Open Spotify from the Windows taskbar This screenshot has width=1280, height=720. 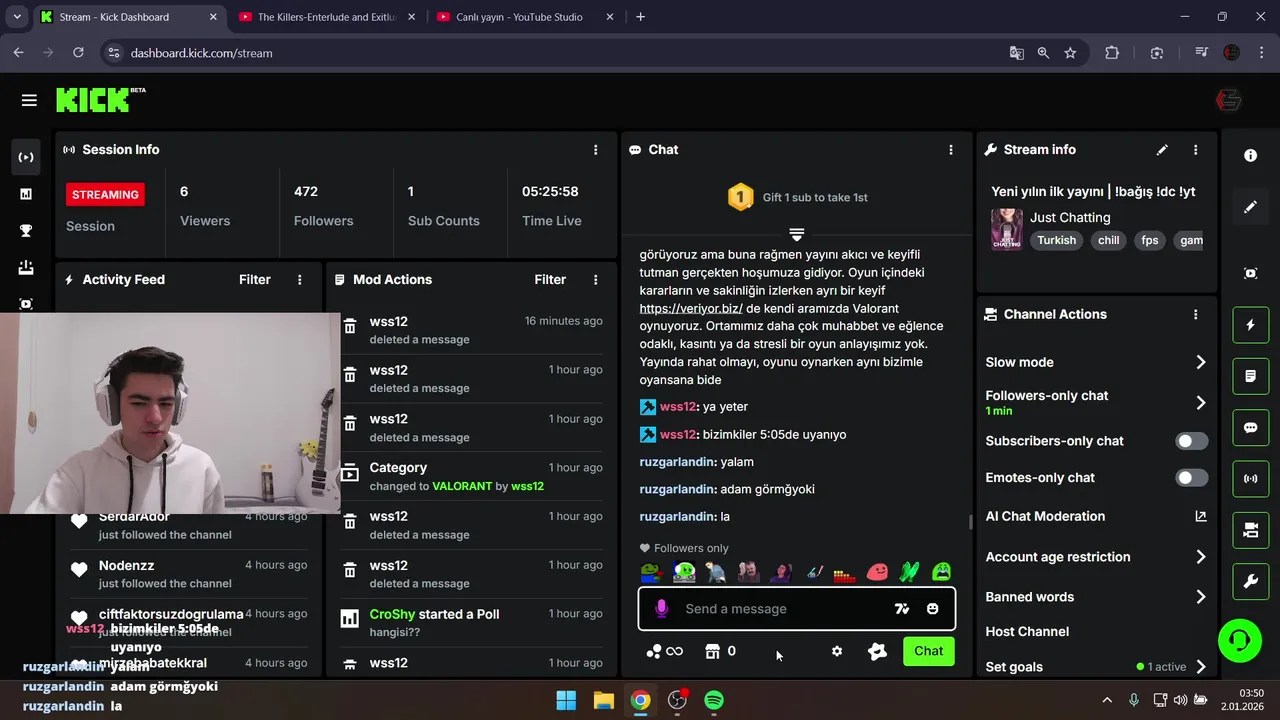(714, 700)
